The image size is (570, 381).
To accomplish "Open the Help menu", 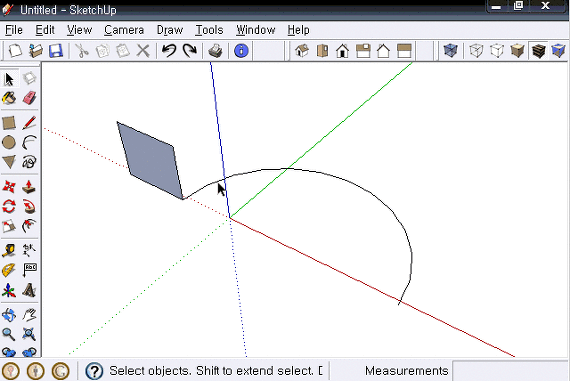I will coord(298,30).
